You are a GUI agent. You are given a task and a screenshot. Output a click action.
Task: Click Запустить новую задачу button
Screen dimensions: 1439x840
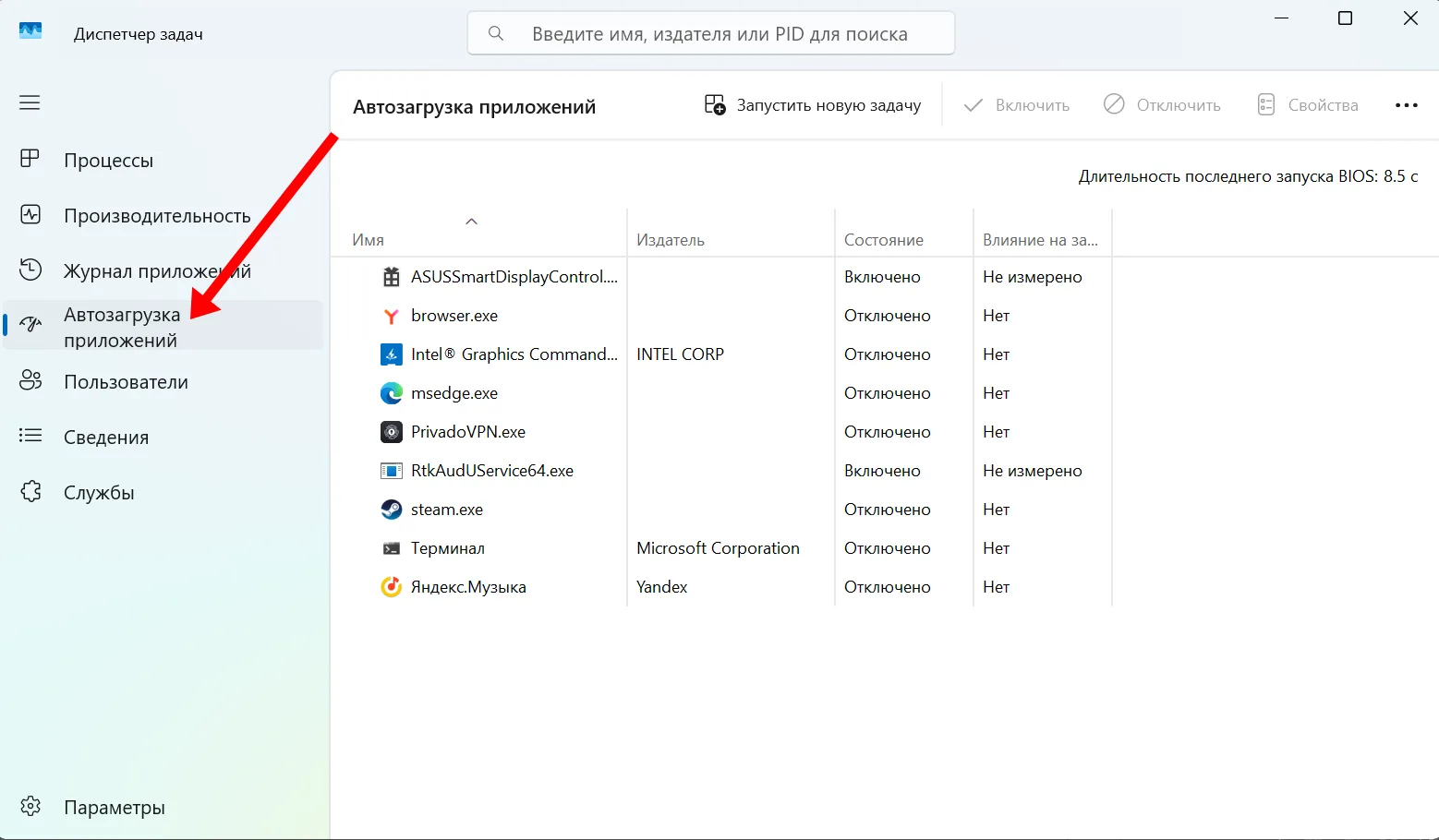[813, 105]
